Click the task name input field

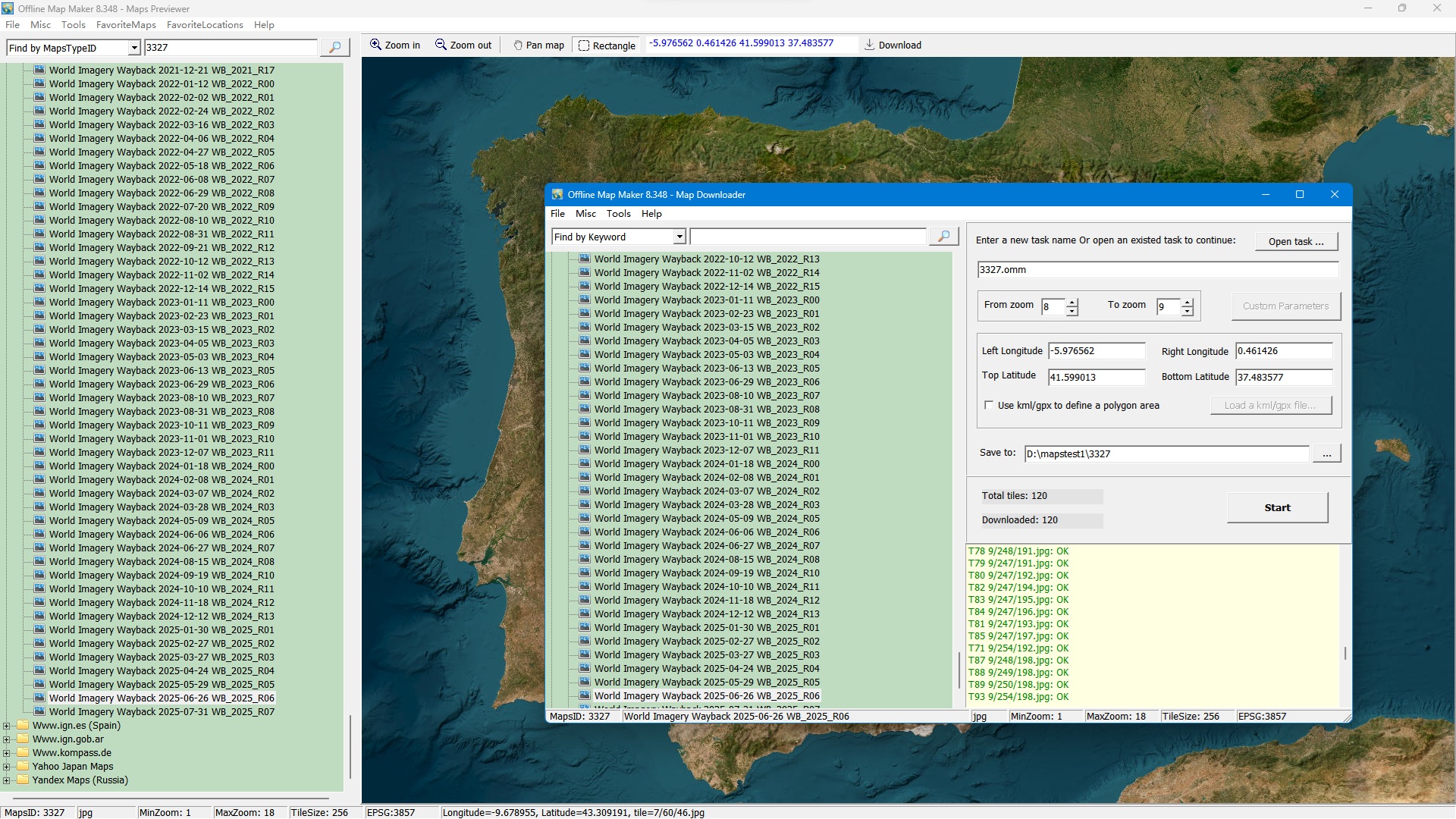coord(1157,270)
